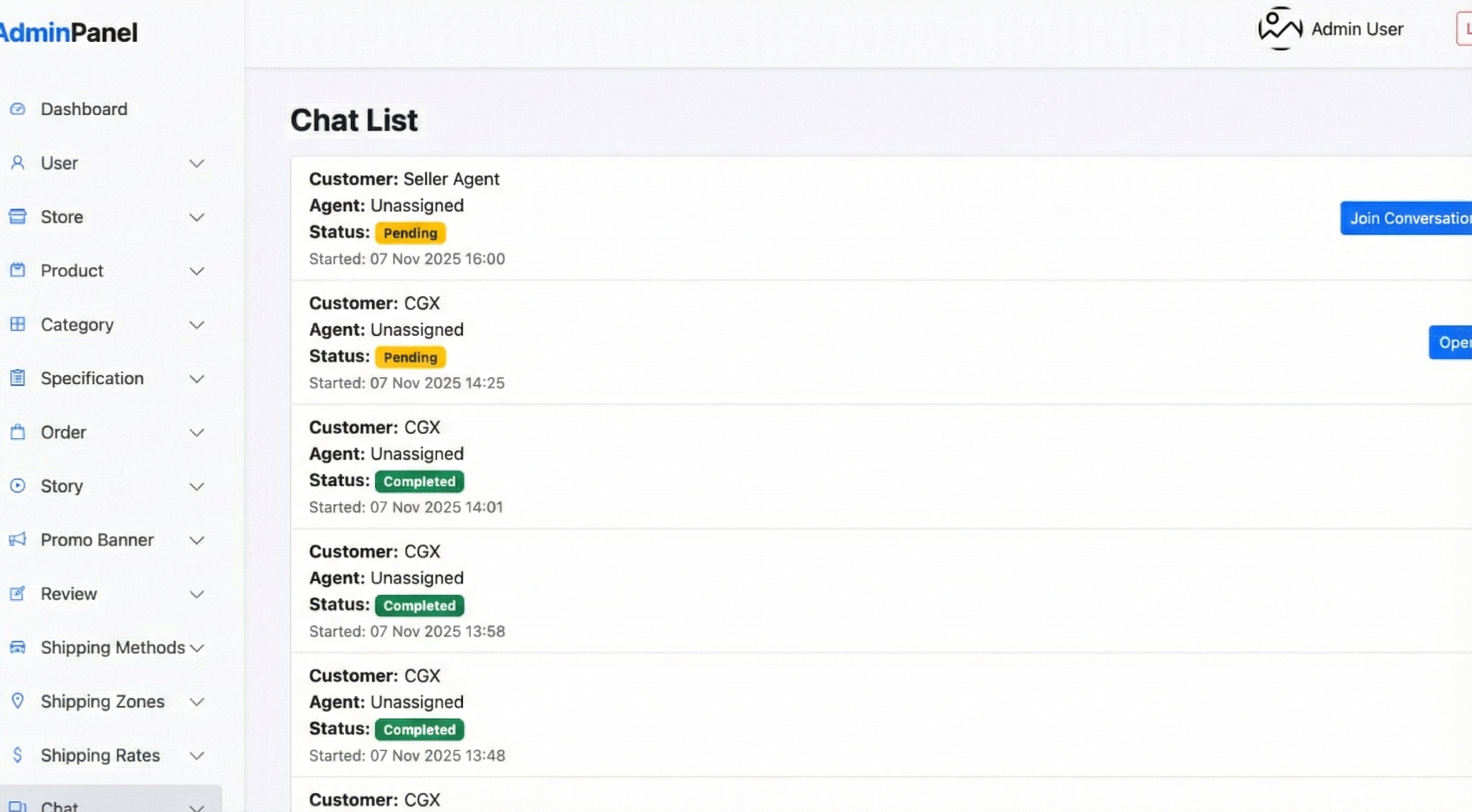Viewport: 1472px width, 812px height.
Task: Expand the Store menu chevron
Action: click(197, 217)
